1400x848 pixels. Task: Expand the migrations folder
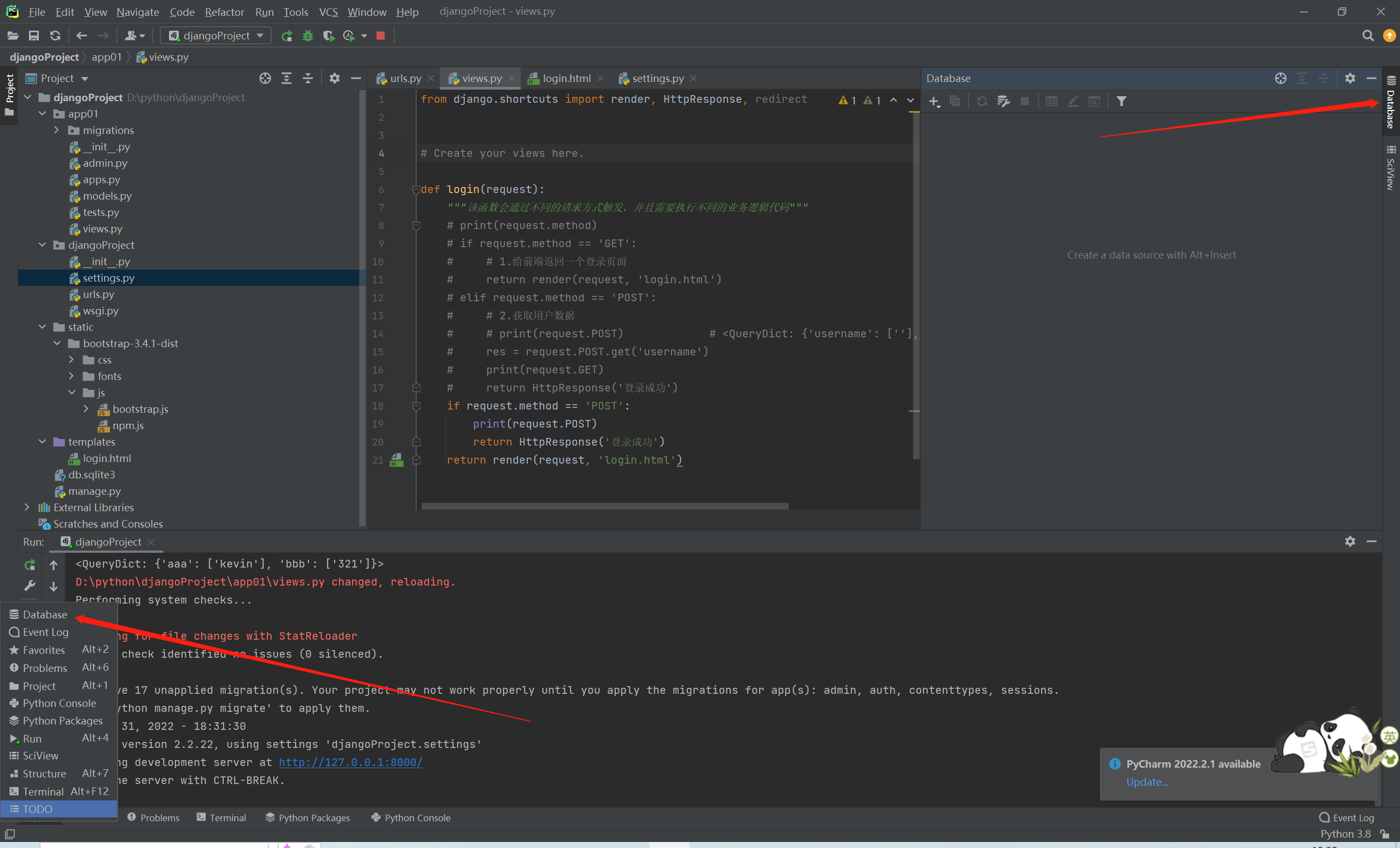point(56,130)
